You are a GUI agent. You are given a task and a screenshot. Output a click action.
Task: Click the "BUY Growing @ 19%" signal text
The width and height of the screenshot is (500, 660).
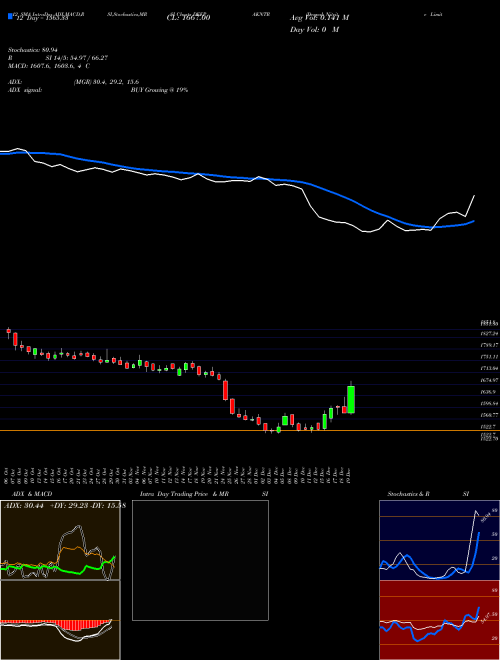point(159,90)
